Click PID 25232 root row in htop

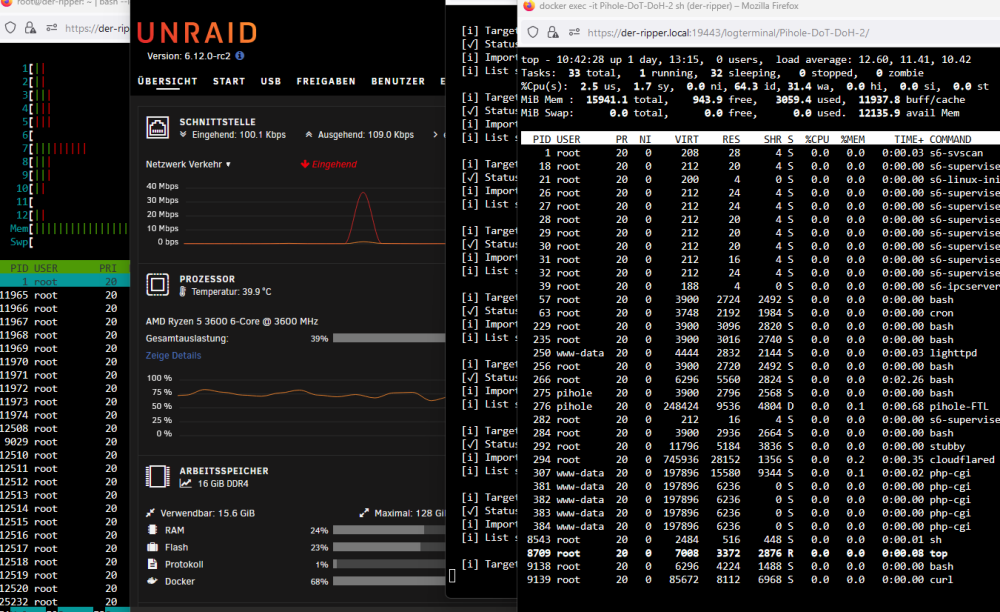coord(65,601)
